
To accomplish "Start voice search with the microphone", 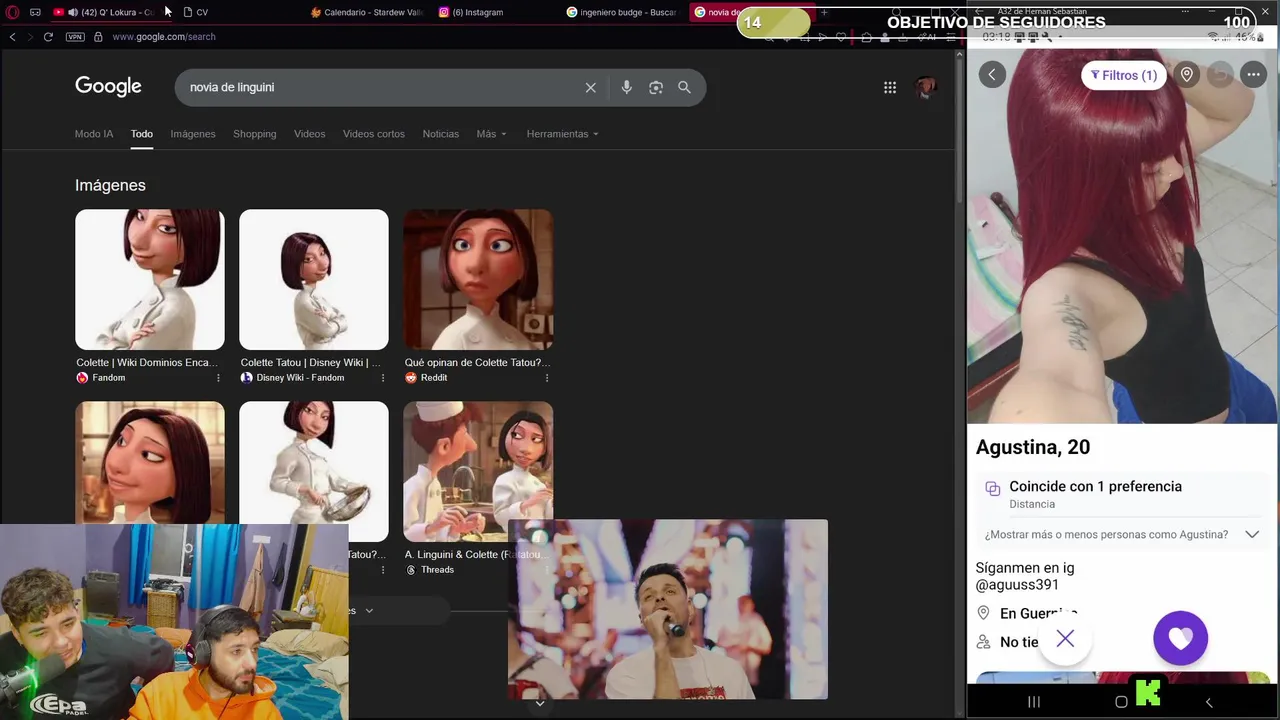I will (626, 87).
